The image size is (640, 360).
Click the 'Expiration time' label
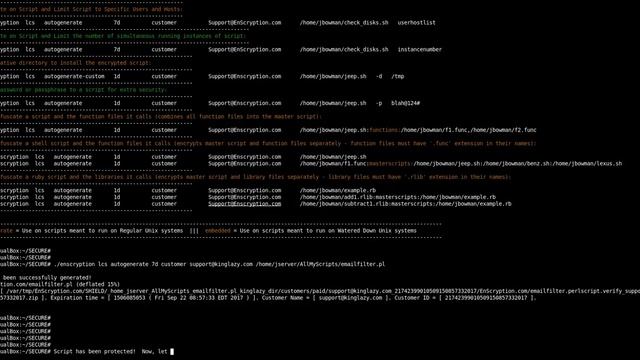73,298
